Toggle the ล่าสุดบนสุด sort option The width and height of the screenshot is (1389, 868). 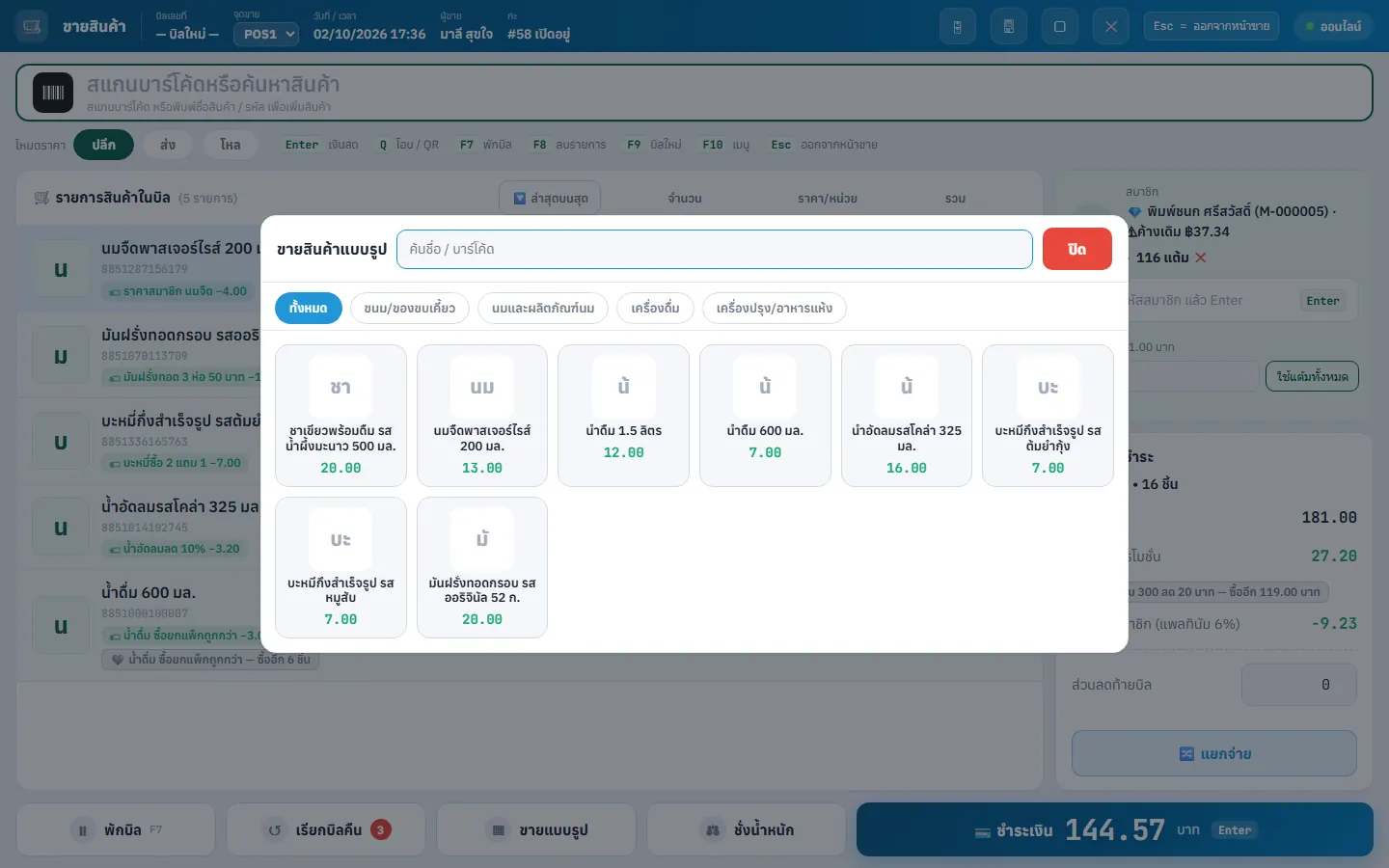pyautogui.click(x=550, y=198)
